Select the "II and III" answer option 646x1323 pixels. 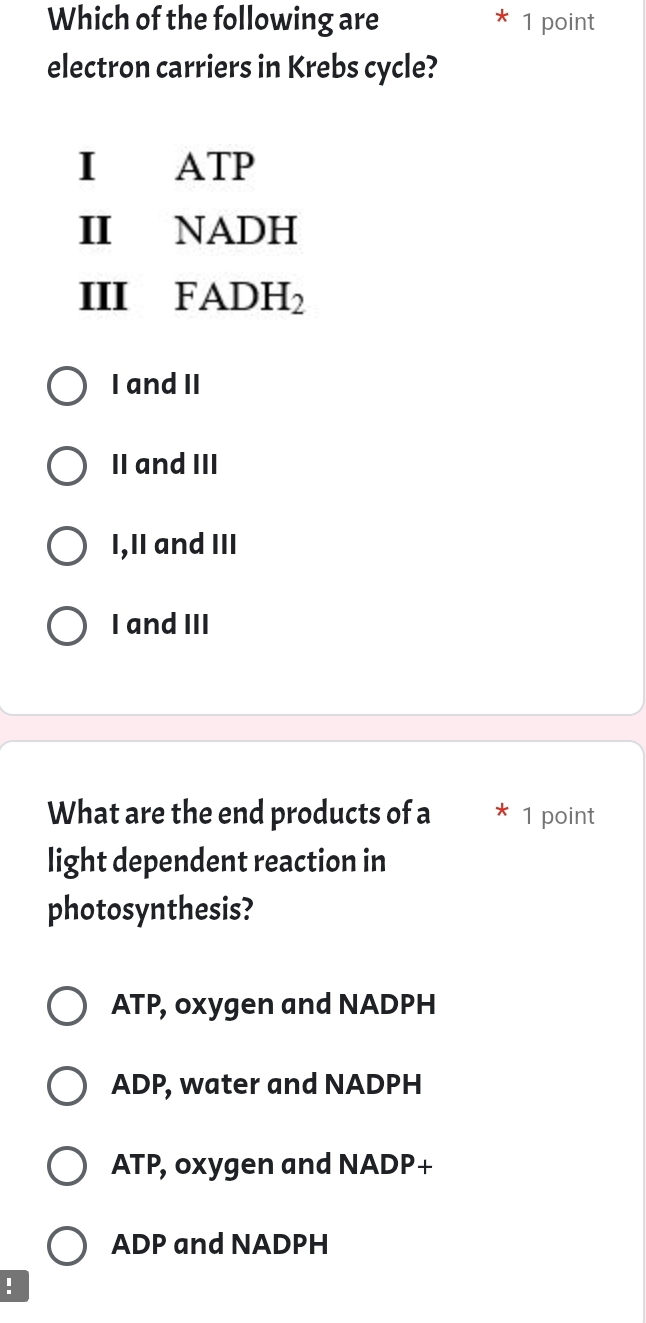(67, 466)
